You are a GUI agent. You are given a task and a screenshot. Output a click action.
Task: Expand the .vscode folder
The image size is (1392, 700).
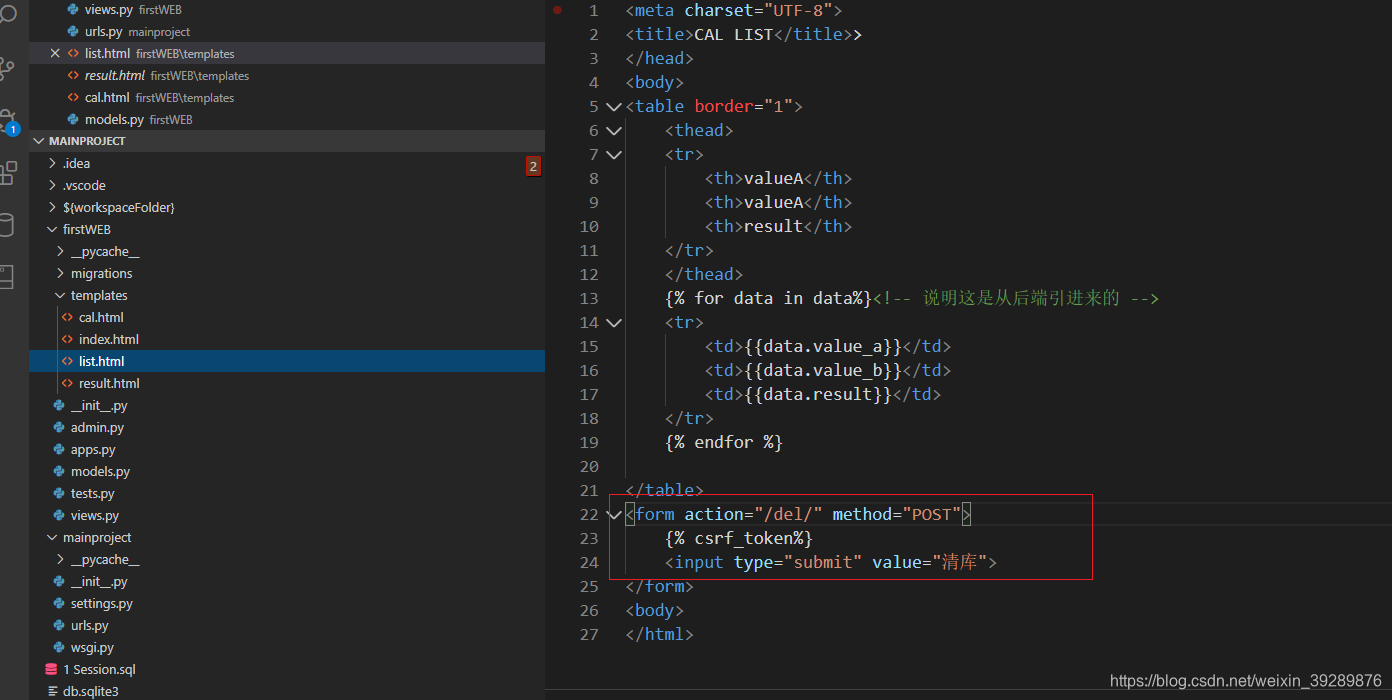[x=53, y=185]
